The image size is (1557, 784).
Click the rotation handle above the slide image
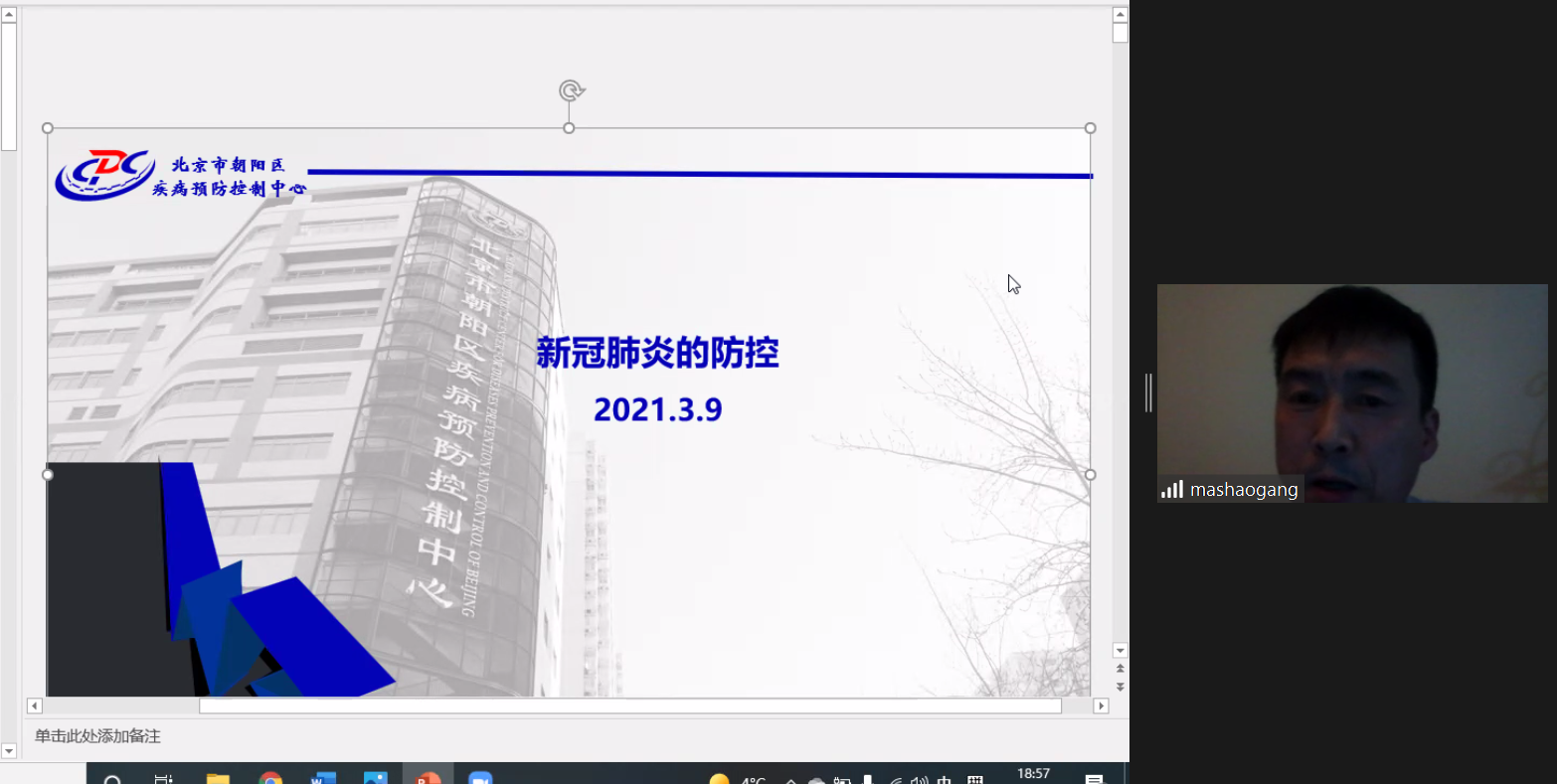coord(571,91)
